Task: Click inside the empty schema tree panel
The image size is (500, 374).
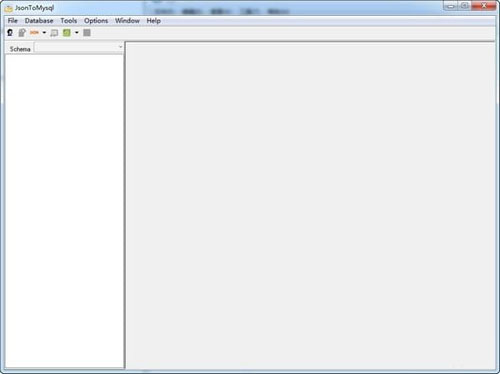Action: pos(64,211)
